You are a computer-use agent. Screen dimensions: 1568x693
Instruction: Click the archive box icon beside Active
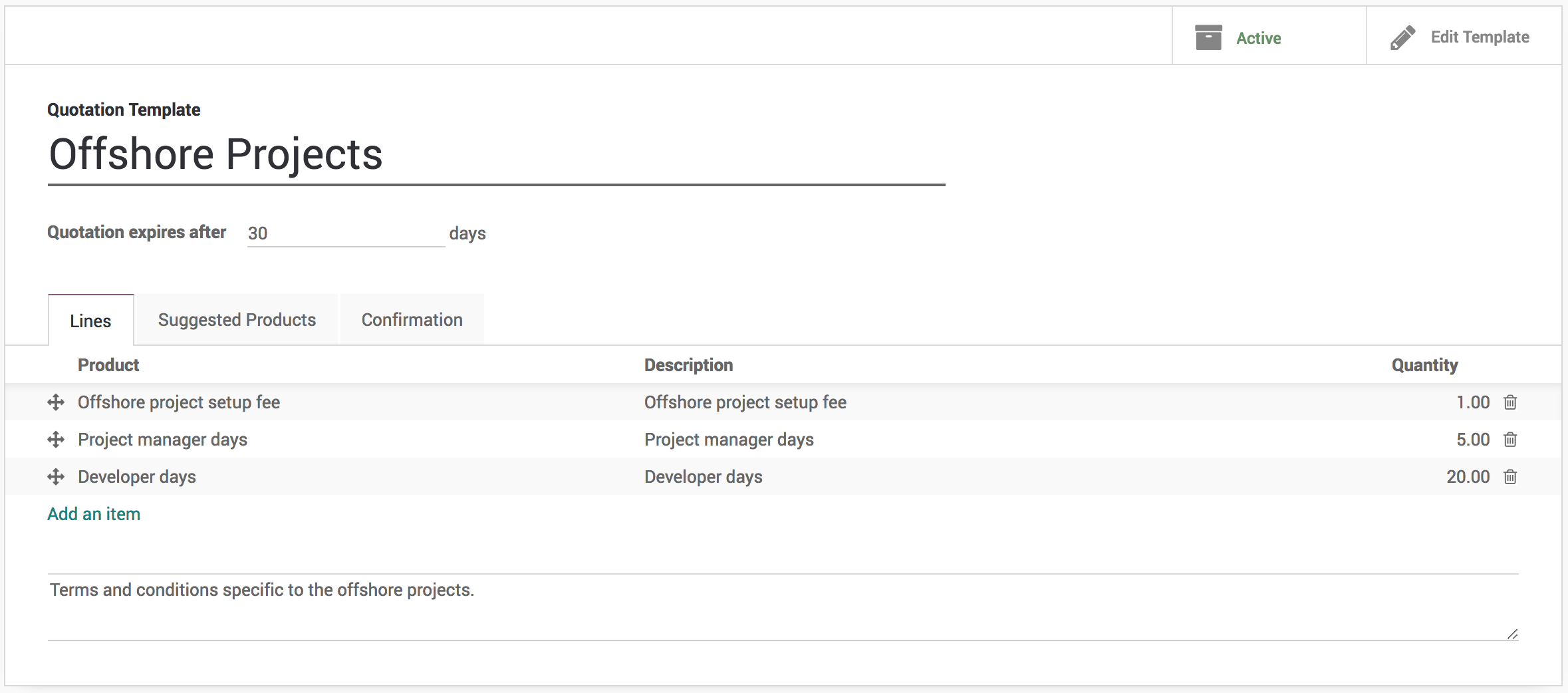click(x=1208, y=37)
